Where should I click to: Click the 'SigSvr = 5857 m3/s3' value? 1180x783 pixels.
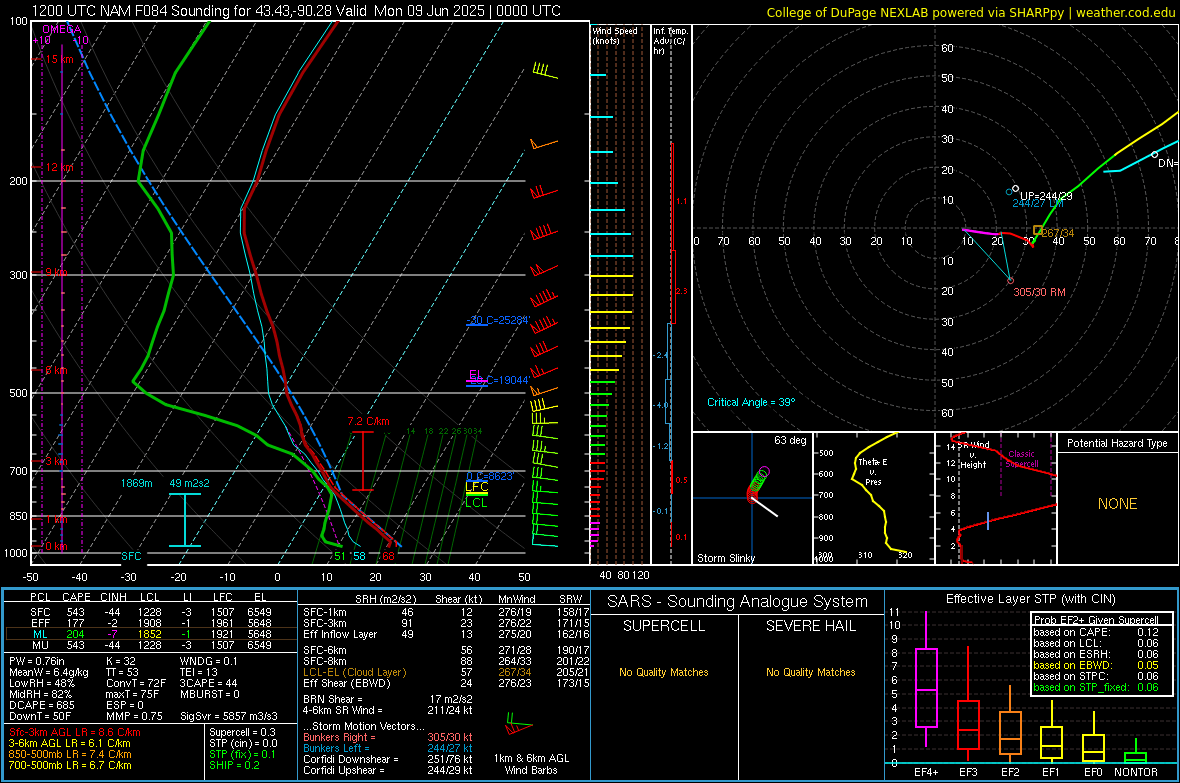click(x=229, y=716)
